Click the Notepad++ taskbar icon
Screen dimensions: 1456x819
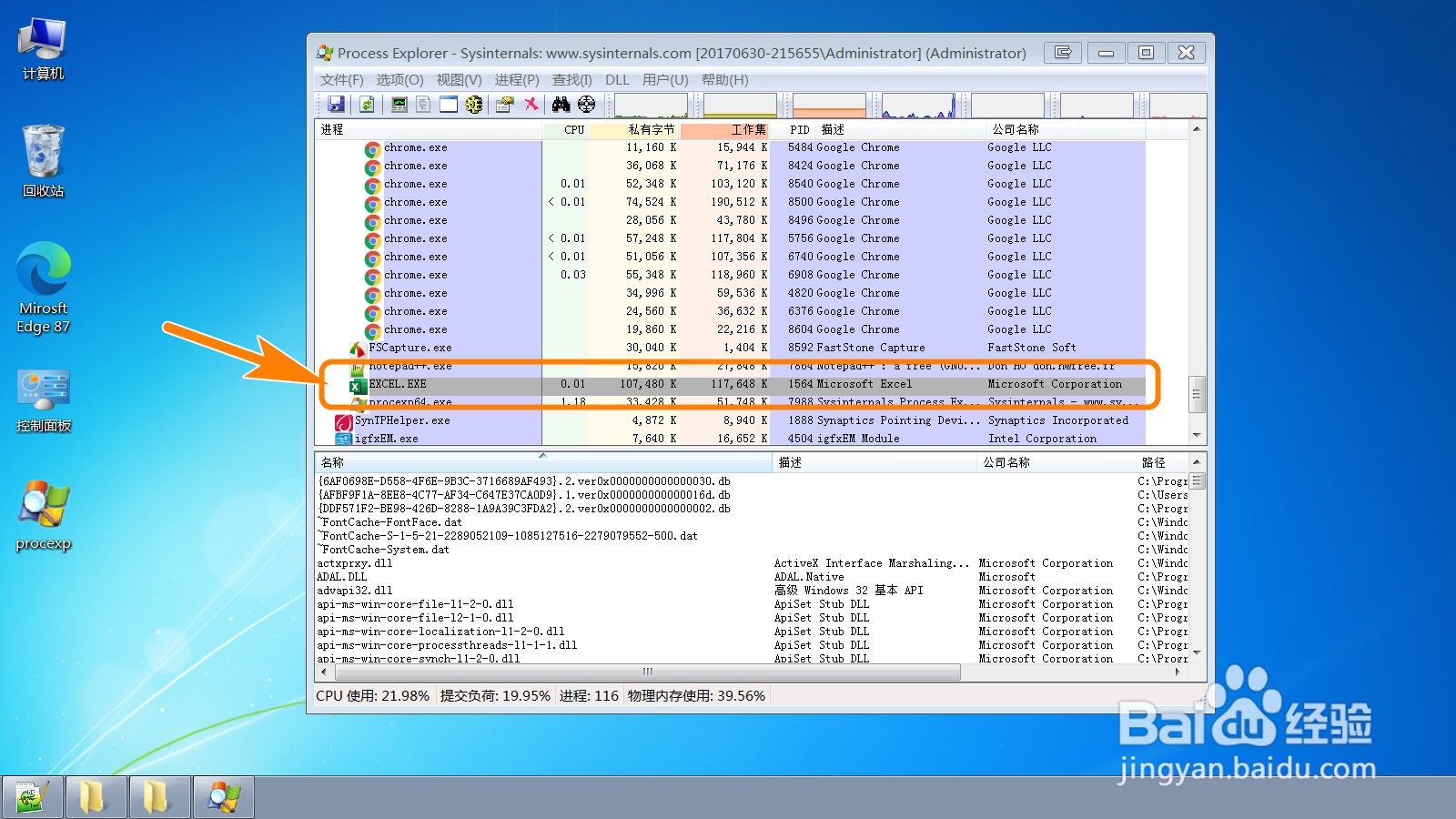coord(32,798)
